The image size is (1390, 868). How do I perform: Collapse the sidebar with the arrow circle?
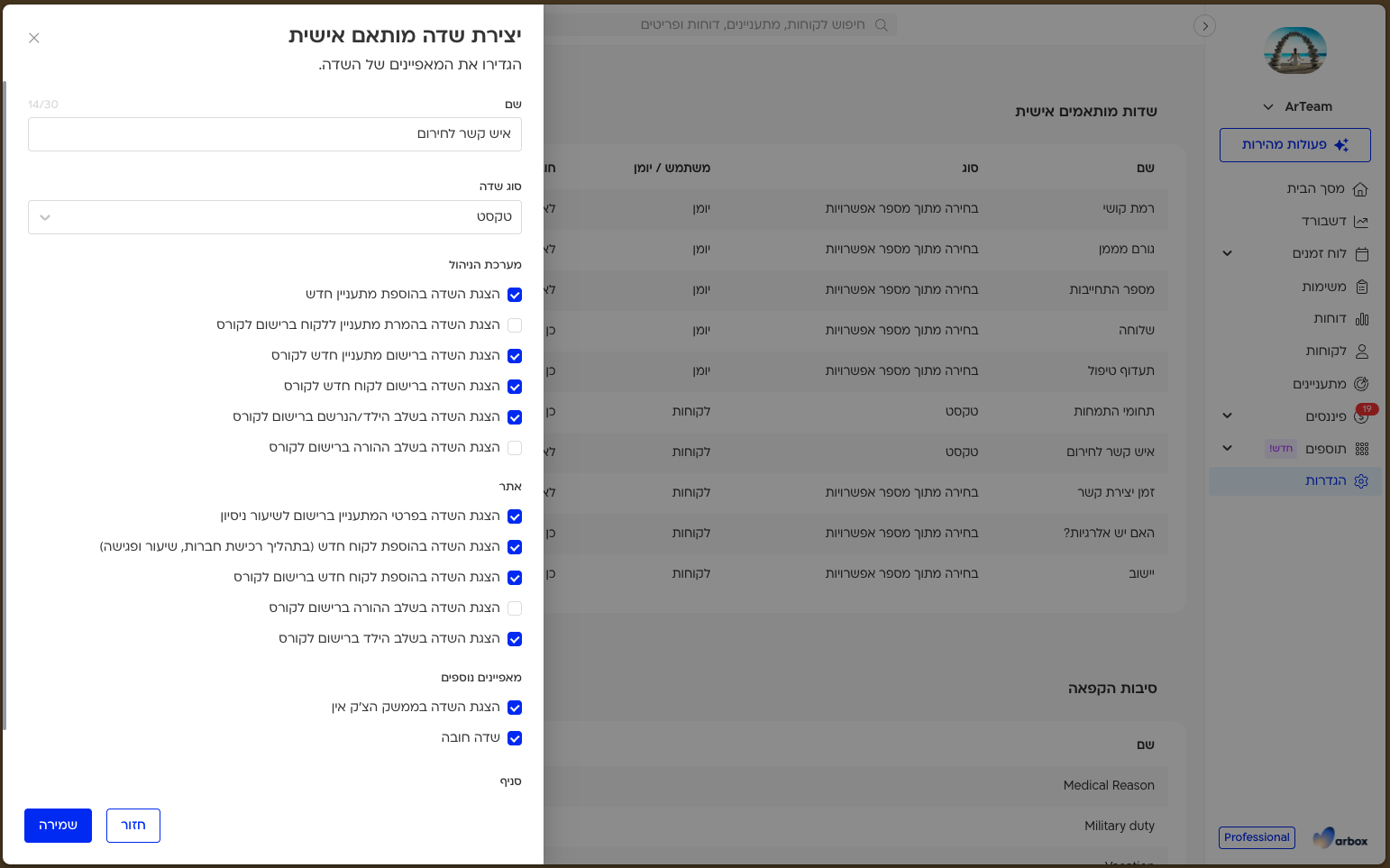coord(1205,26)
